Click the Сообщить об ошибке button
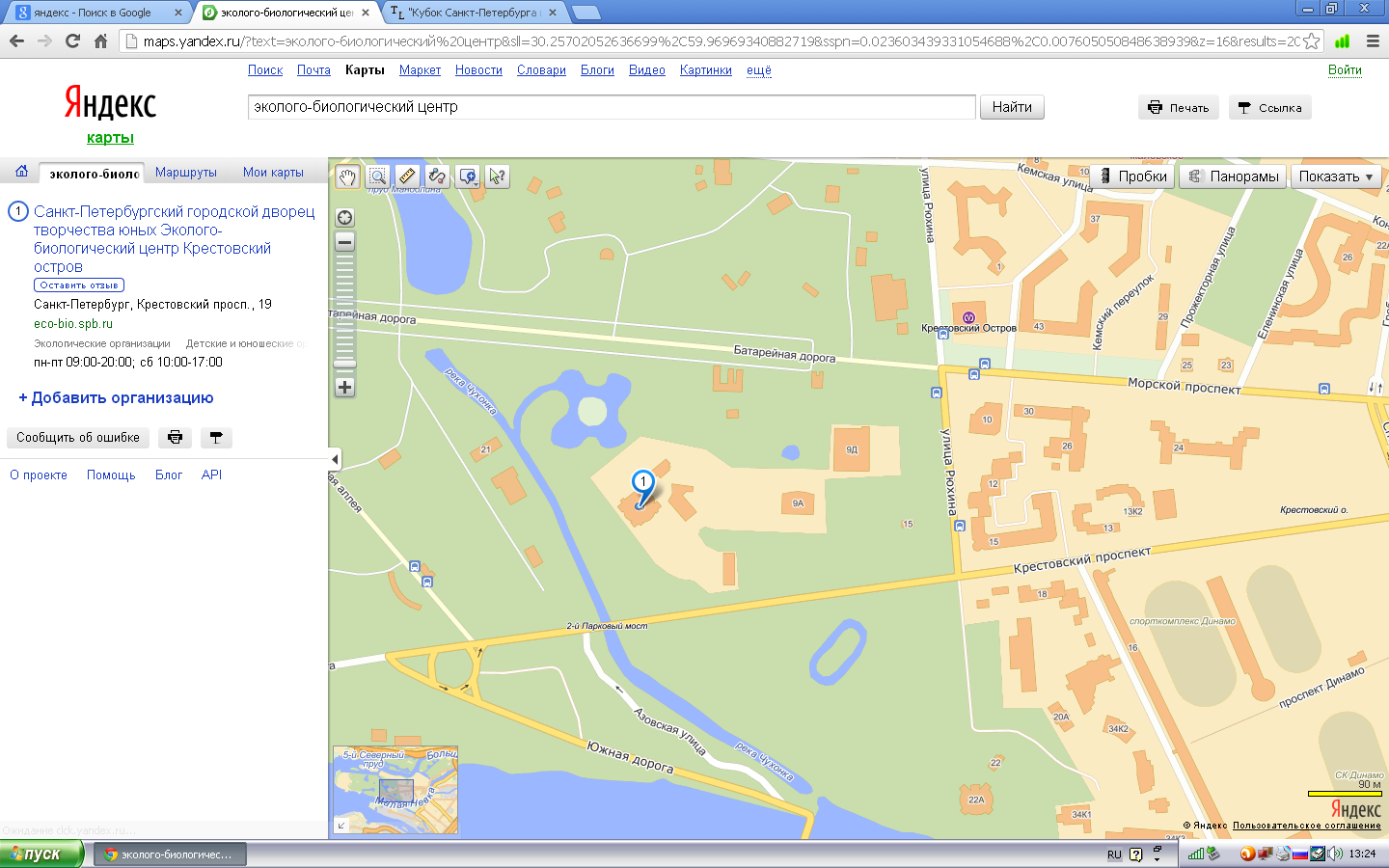The height and width of the screenshot is (868, 1389). click(78, 438)
